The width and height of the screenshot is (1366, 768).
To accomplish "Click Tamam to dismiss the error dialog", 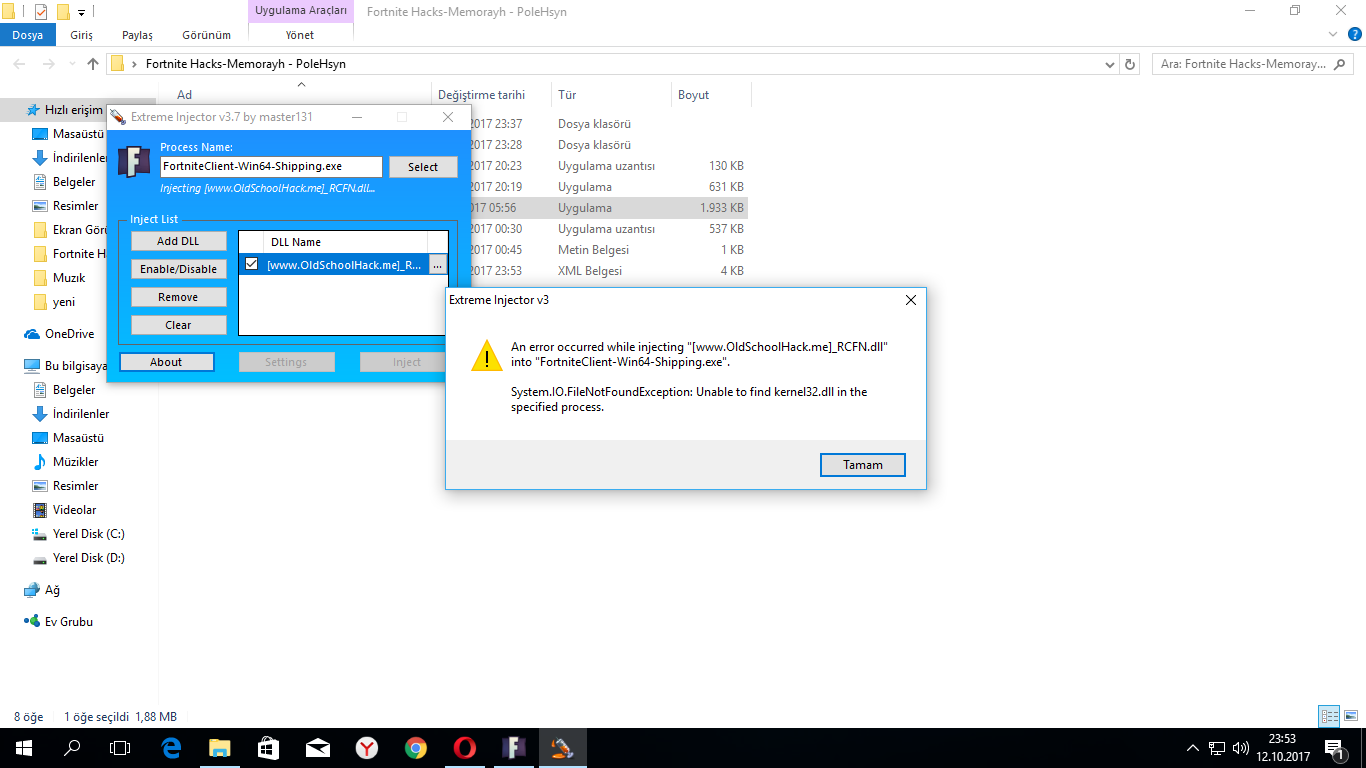I will pos(862,465).
